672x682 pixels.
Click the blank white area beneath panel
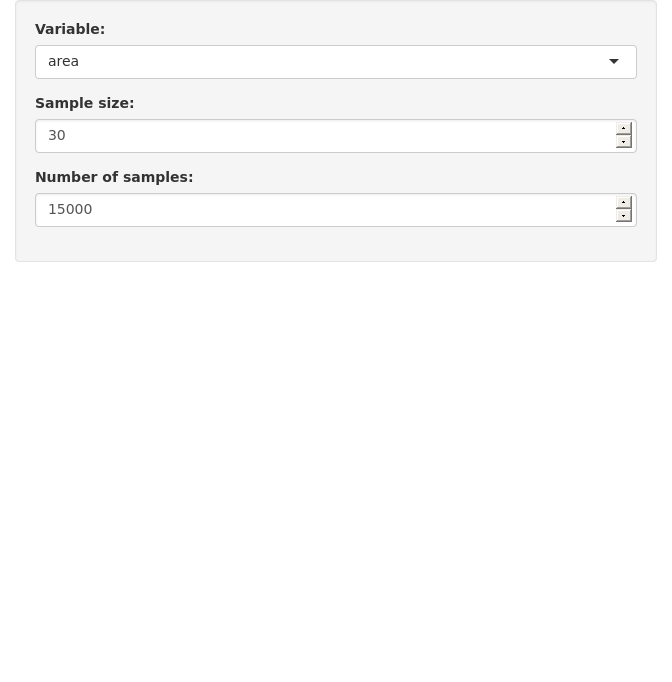tap(336, 470)
